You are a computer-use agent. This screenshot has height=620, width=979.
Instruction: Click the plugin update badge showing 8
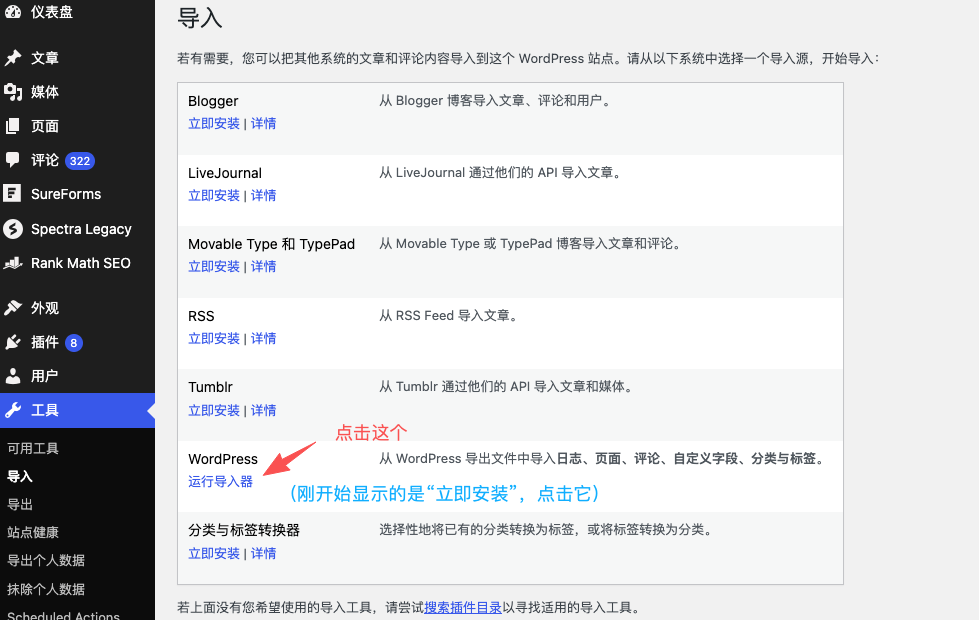click(x=74, y=343)
